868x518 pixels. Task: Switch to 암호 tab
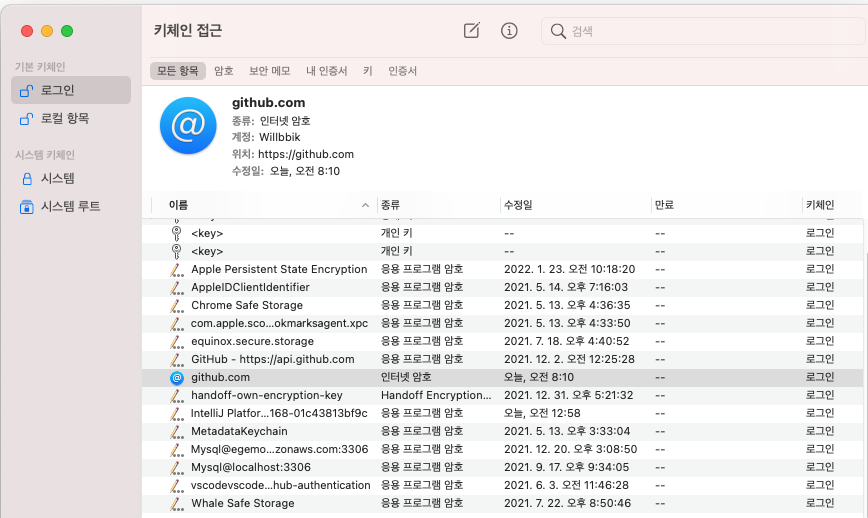point(224,71)
